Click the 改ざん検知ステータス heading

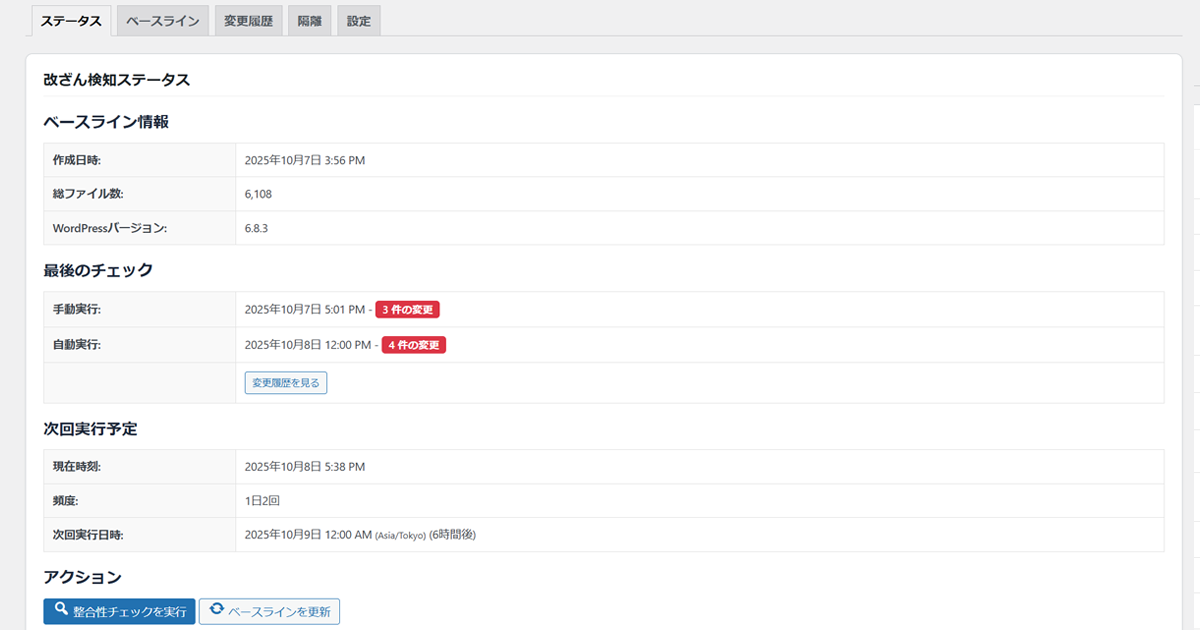[116, 80]
